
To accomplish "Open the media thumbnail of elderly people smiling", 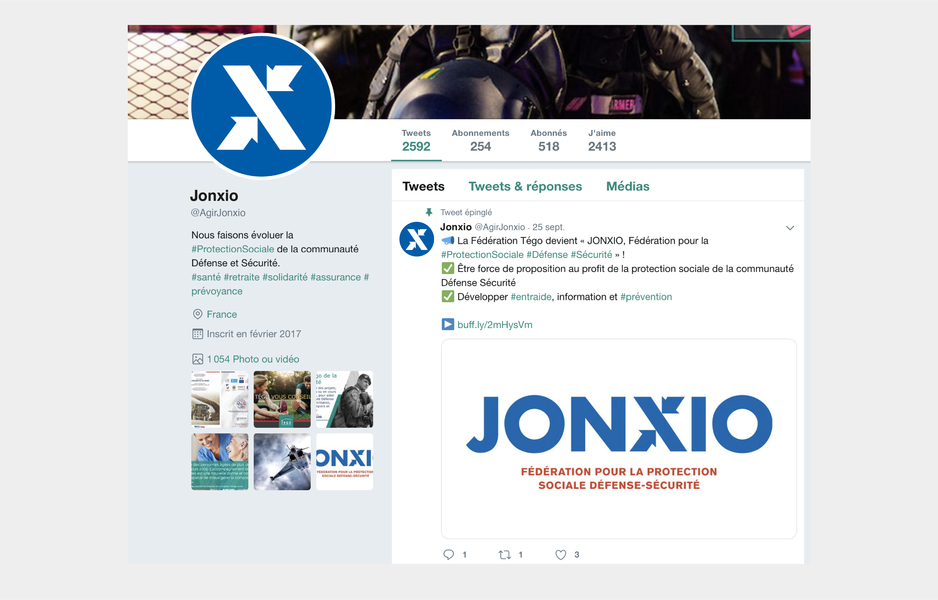I will tap(220, 462).
